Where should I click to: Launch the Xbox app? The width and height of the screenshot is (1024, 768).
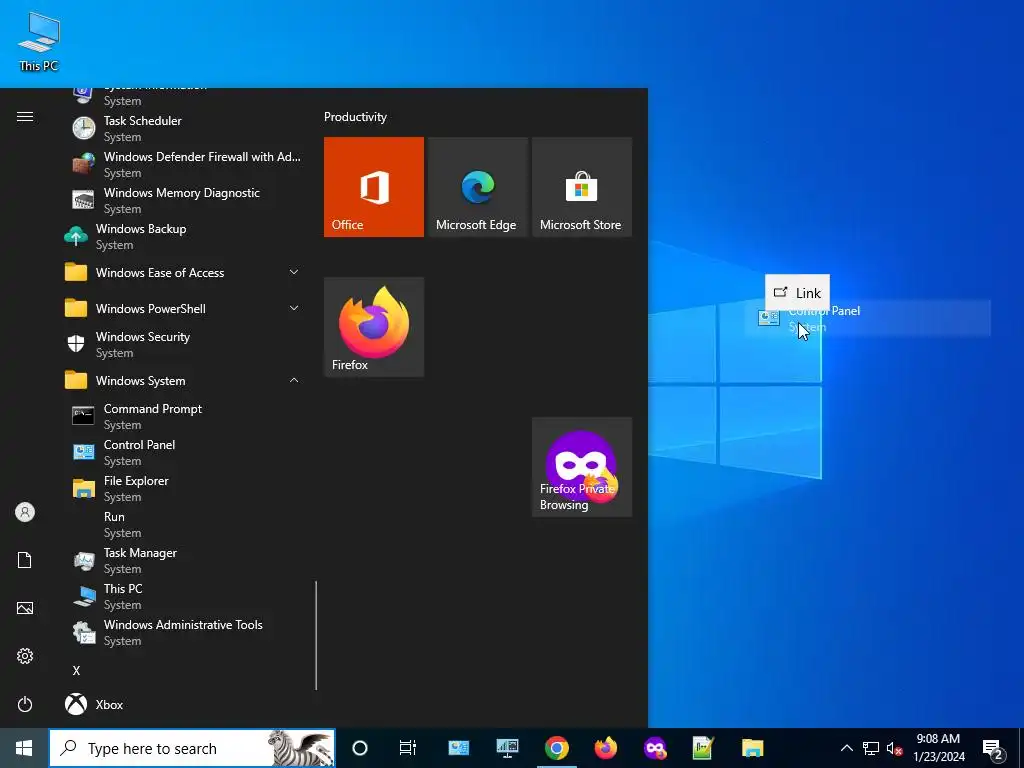184,704
